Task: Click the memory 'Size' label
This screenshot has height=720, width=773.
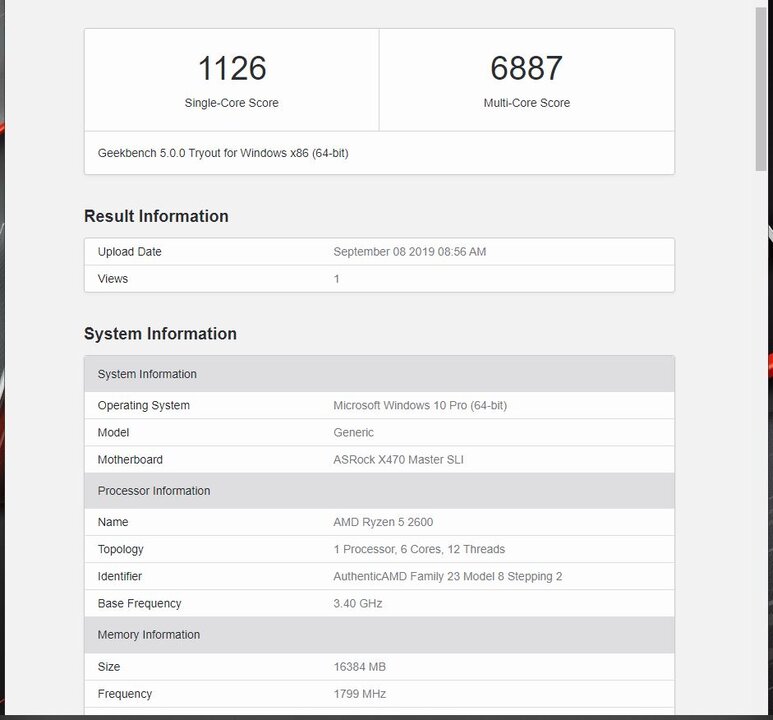Action: (109, 667)
